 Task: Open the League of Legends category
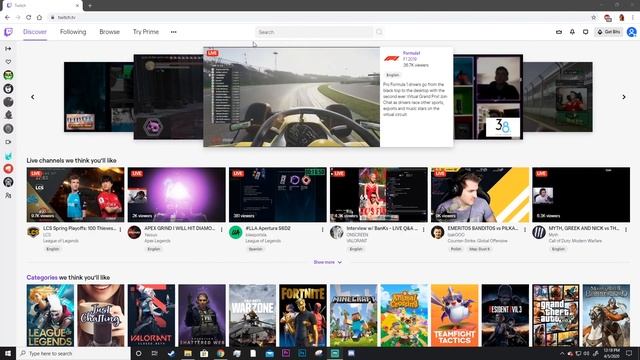pos(50,316)
